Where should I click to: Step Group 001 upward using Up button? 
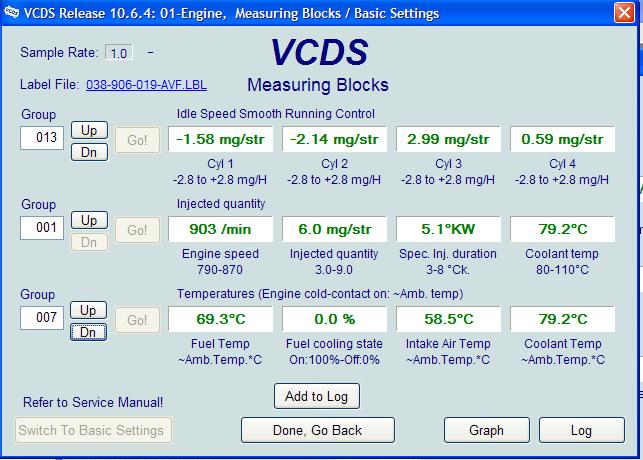tap(89, 220)
